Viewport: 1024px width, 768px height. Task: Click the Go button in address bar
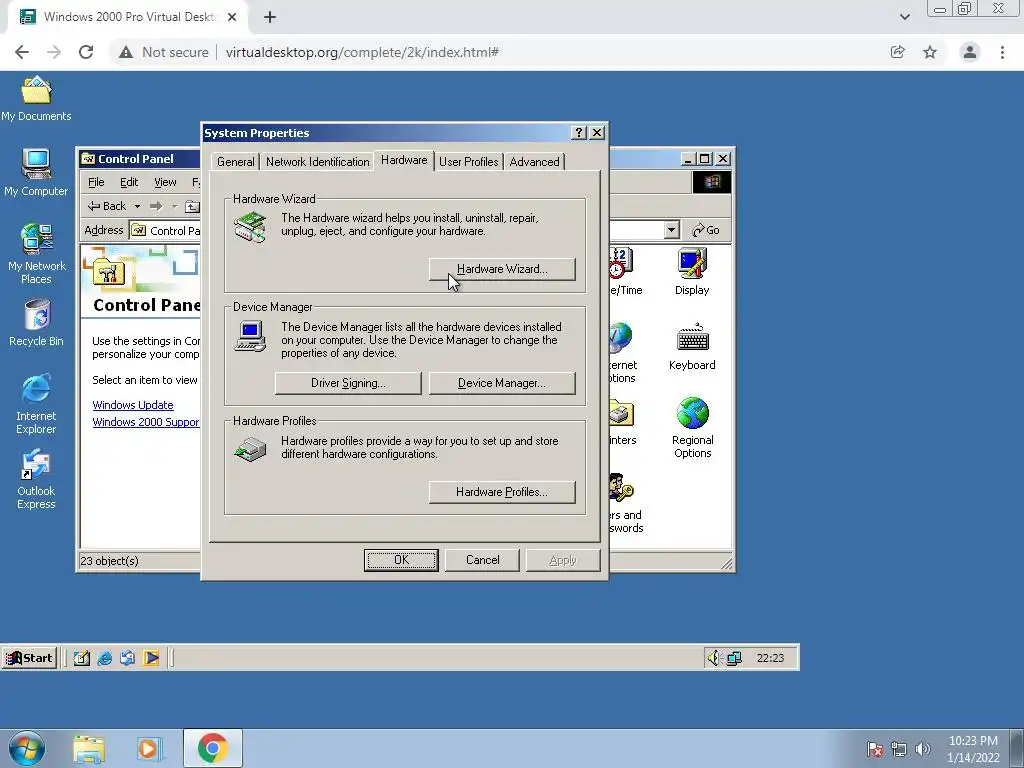pos(706,230)
